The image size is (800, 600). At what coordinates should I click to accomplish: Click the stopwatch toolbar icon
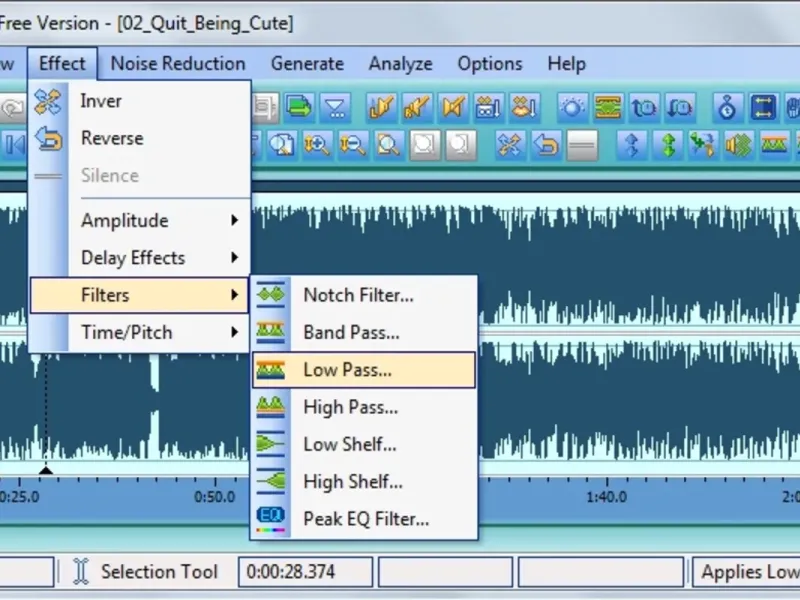pyautogui.click(x=727, y=108)
